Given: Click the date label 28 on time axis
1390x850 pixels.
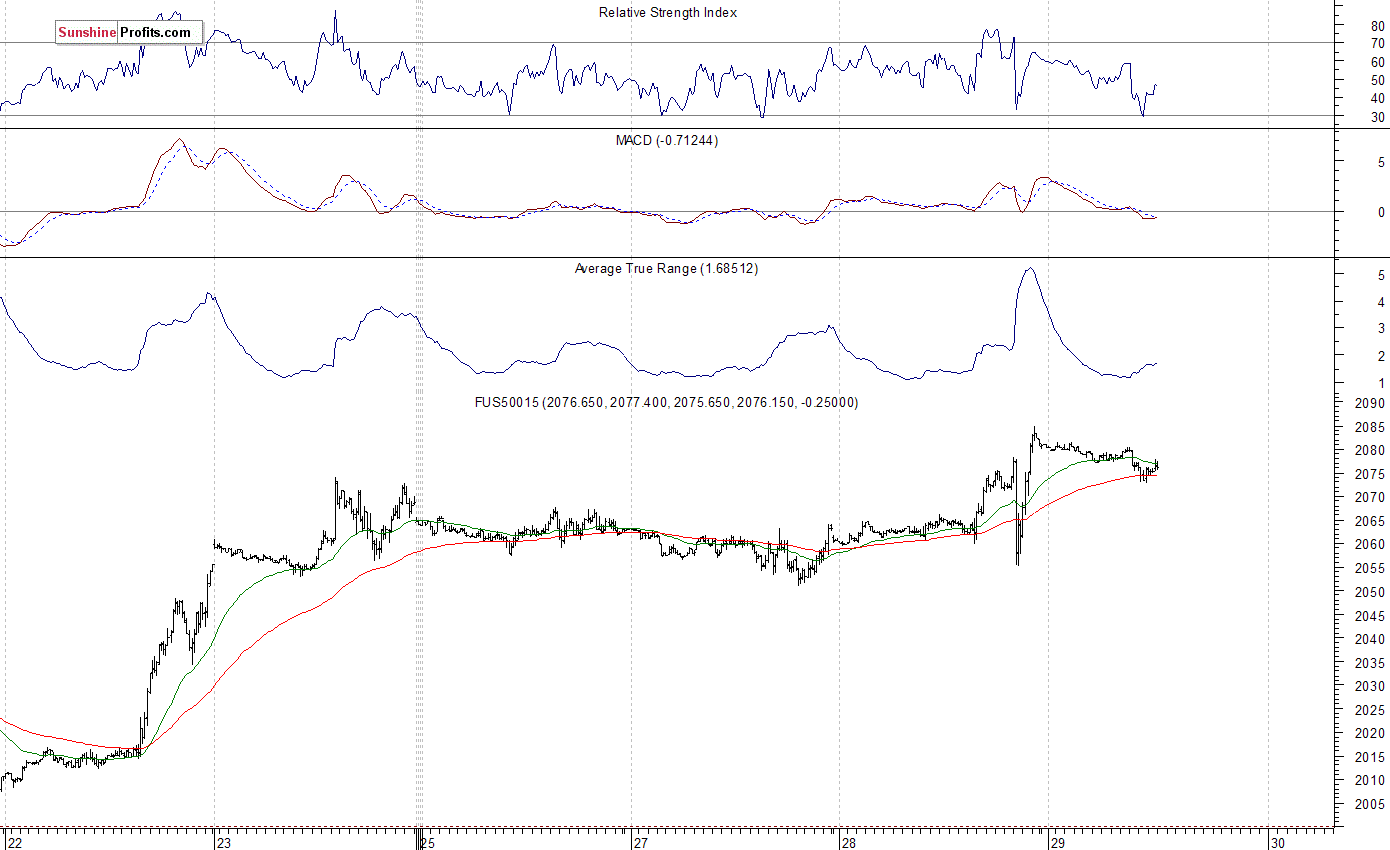Looking at the screenshot, I should [848, 842].
